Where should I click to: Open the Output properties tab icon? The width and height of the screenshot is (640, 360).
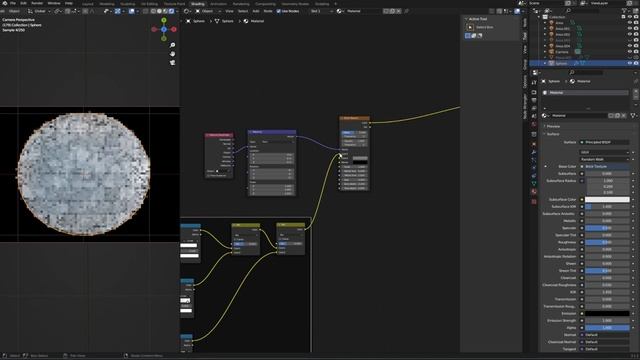(x=534, y=101)
